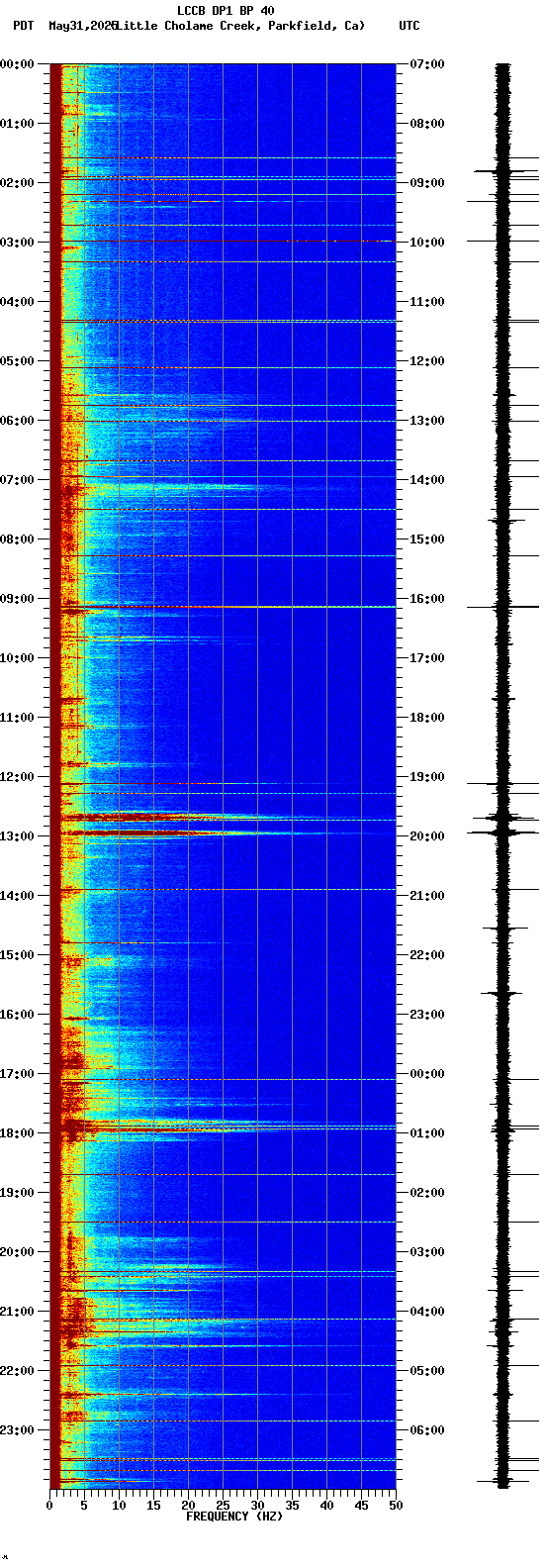Viewport: 546px width, 1568px height.
Task: Click '11:00' on the left PDT axis
Action: [x=17, y=718]
